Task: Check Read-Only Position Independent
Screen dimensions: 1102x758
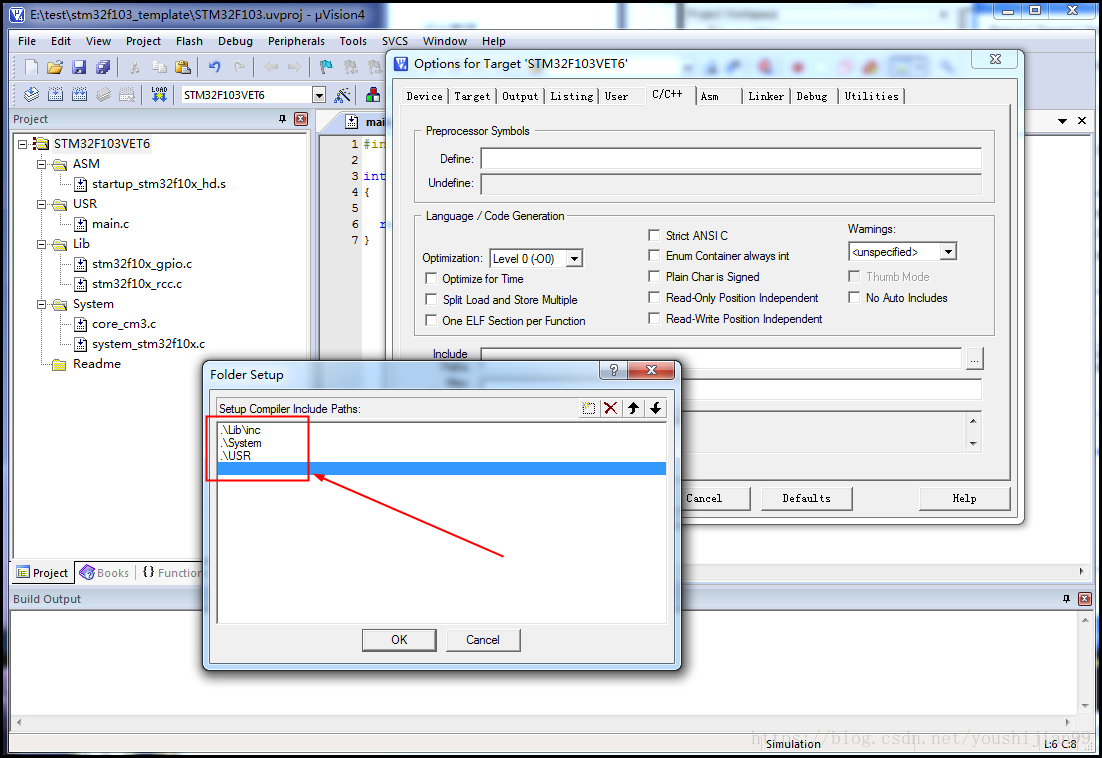Action: point(654,297)
